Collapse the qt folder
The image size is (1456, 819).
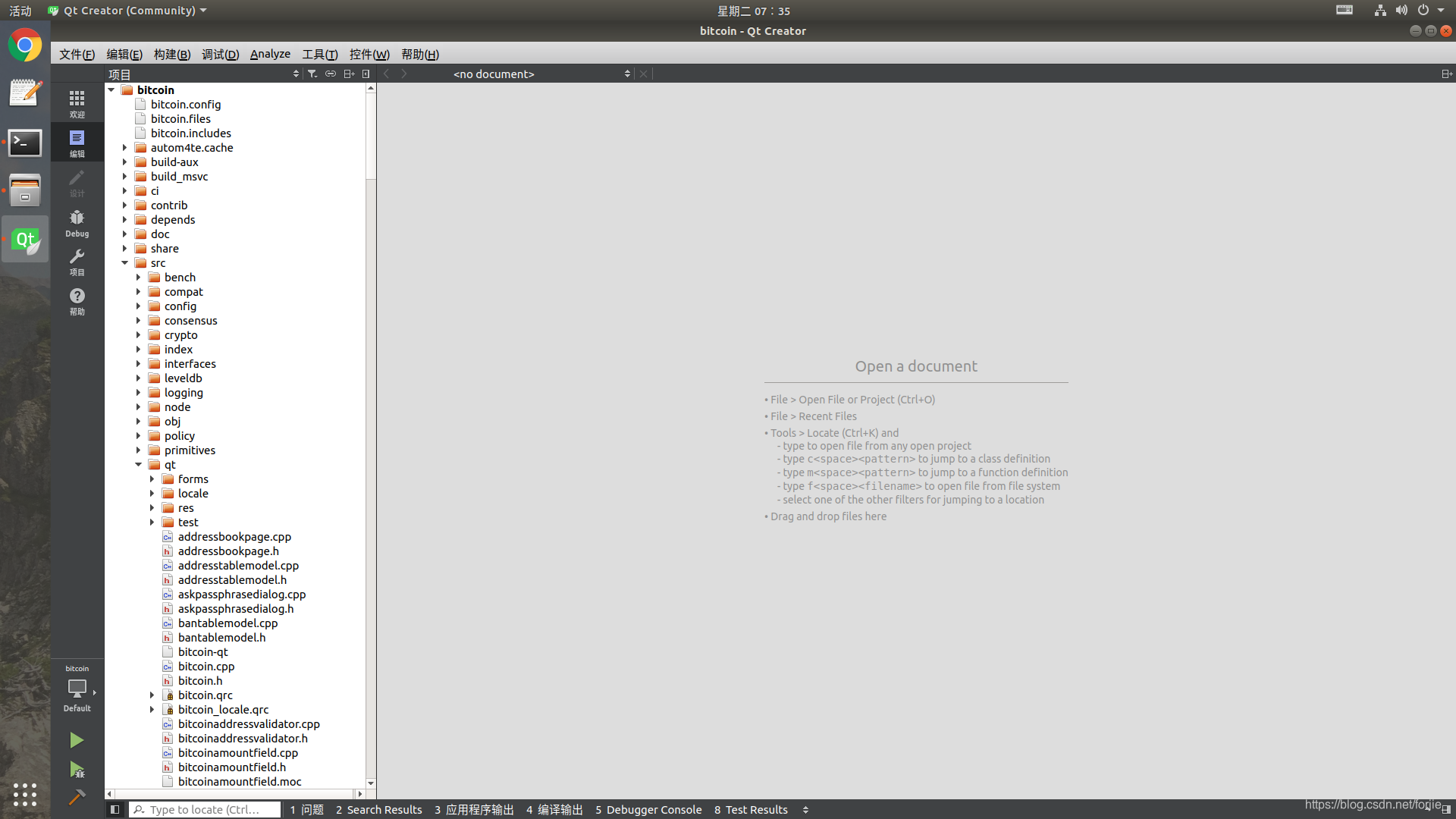(x=139, y=464)
